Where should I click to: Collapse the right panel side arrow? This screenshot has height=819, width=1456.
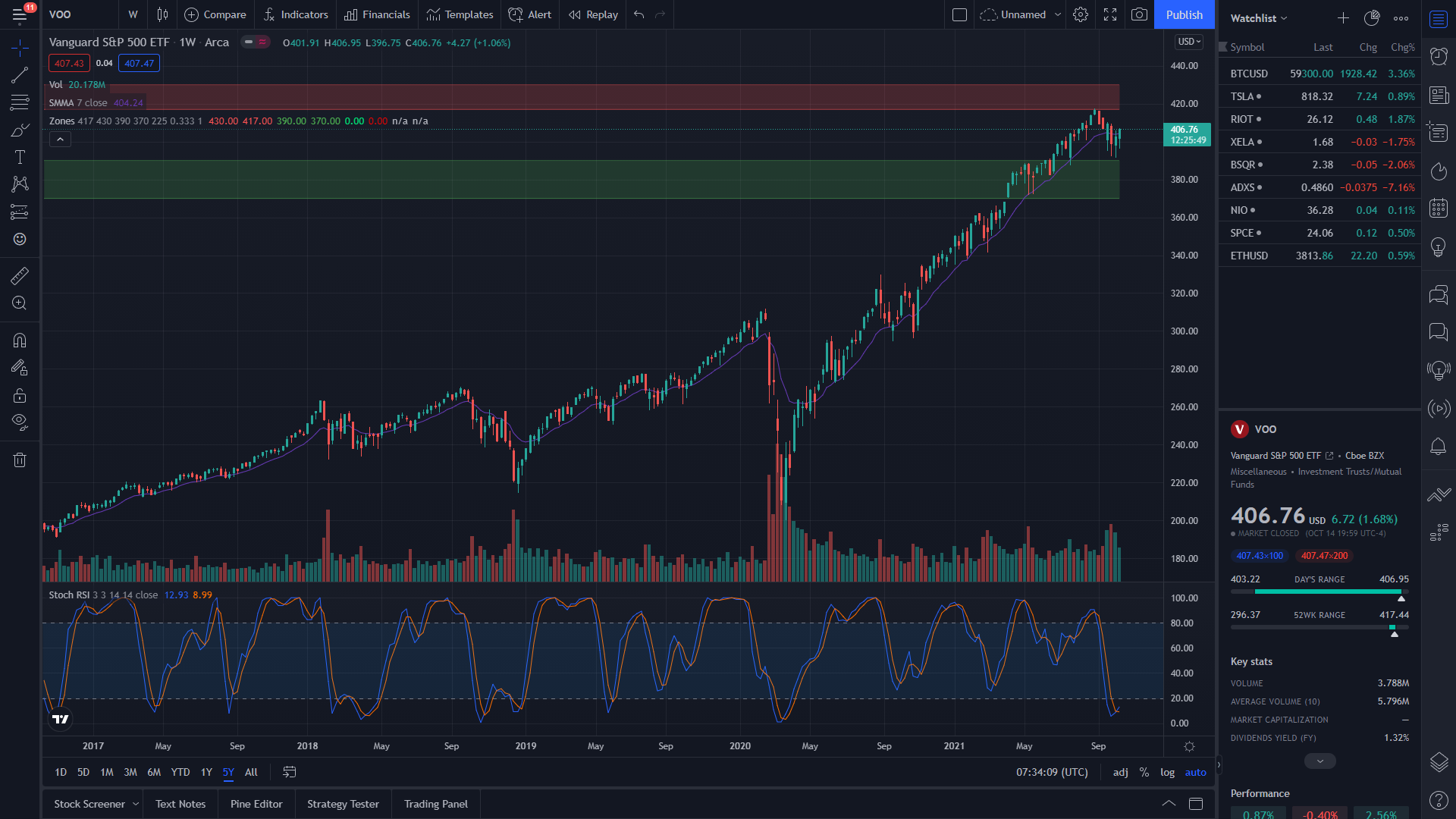1219,765
